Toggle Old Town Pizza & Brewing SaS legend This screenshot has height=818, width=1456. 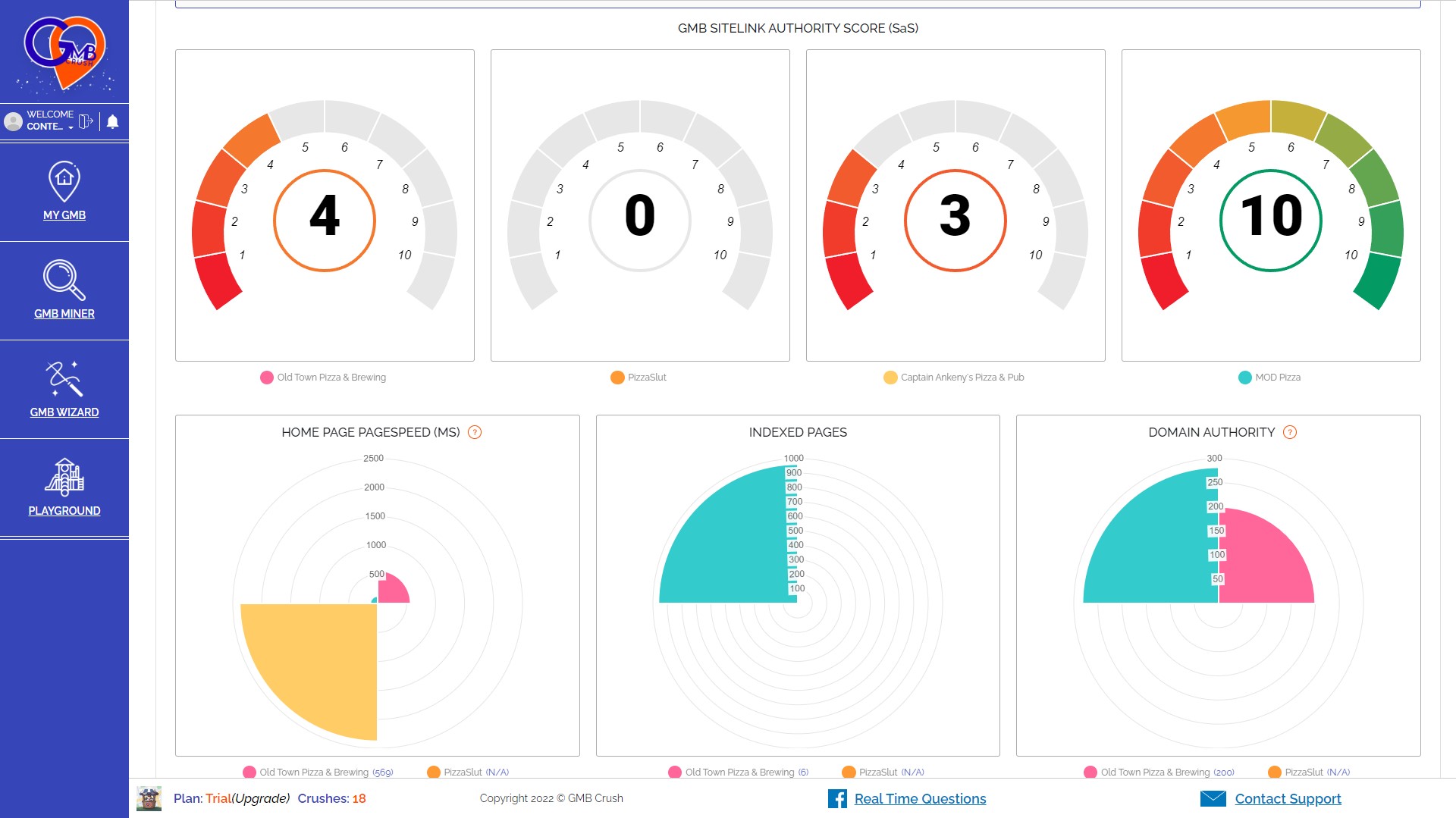[323, 378]
